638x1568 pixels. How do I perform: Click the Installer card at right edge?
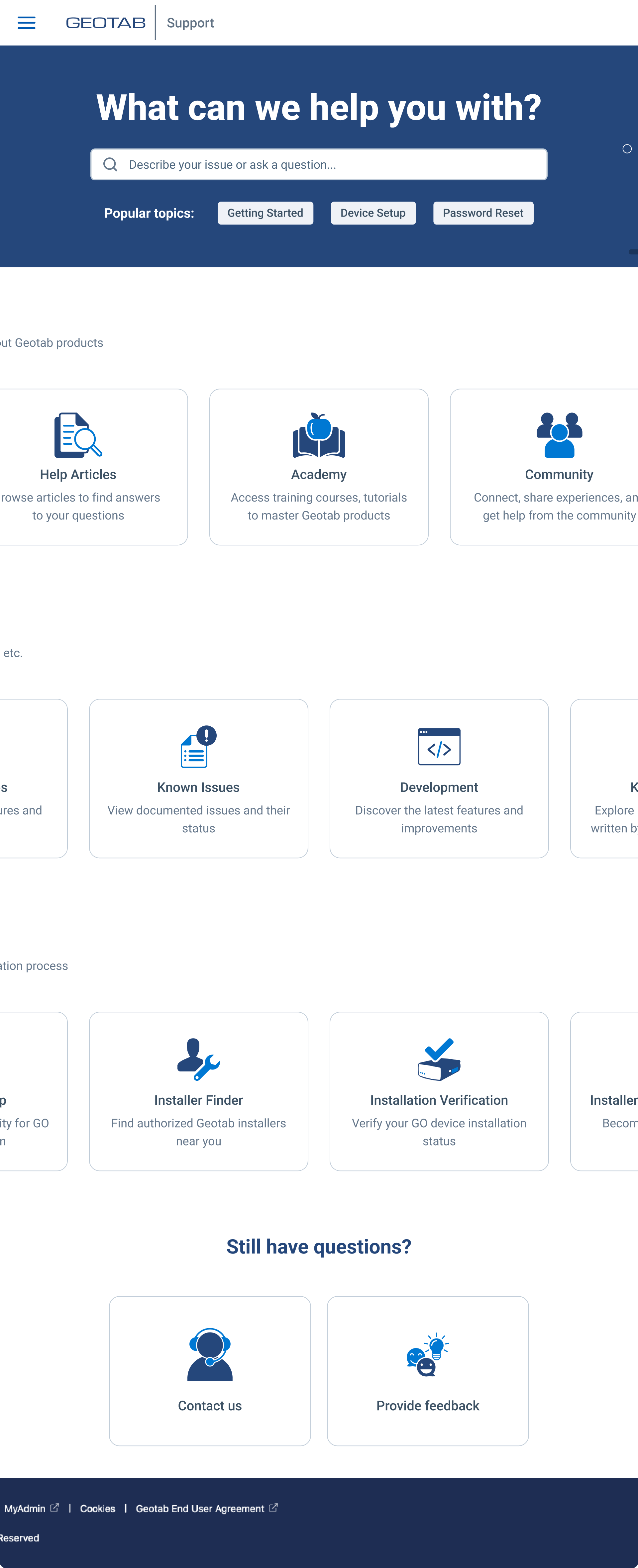tap(604, 1091)
